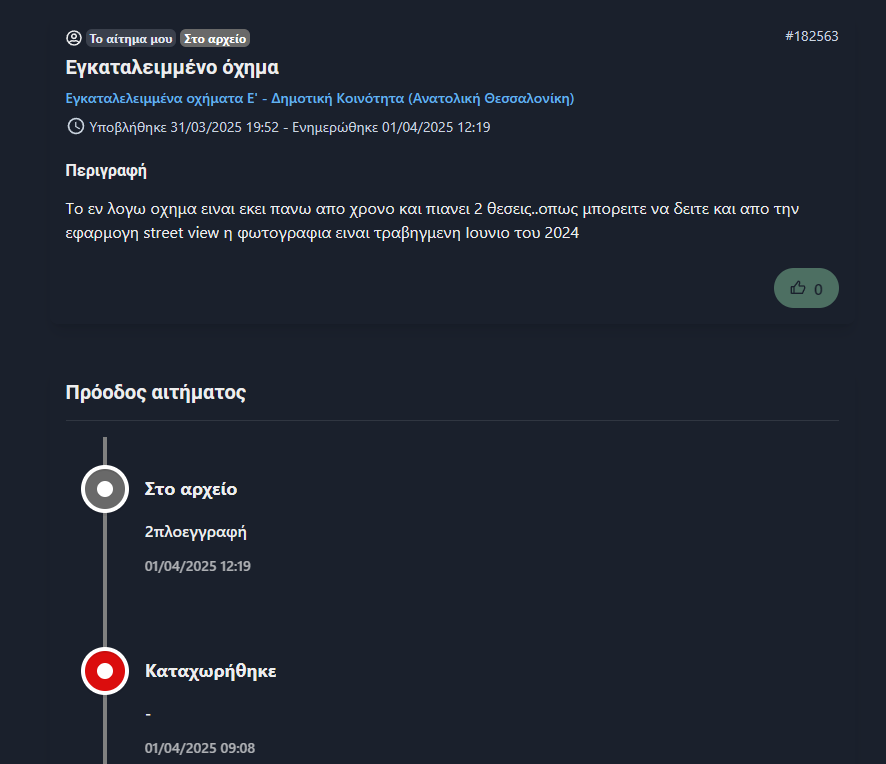
Task: Click the 01/04/2025 09:08 timeline timestamp
Action: click(x=200, y=747)
